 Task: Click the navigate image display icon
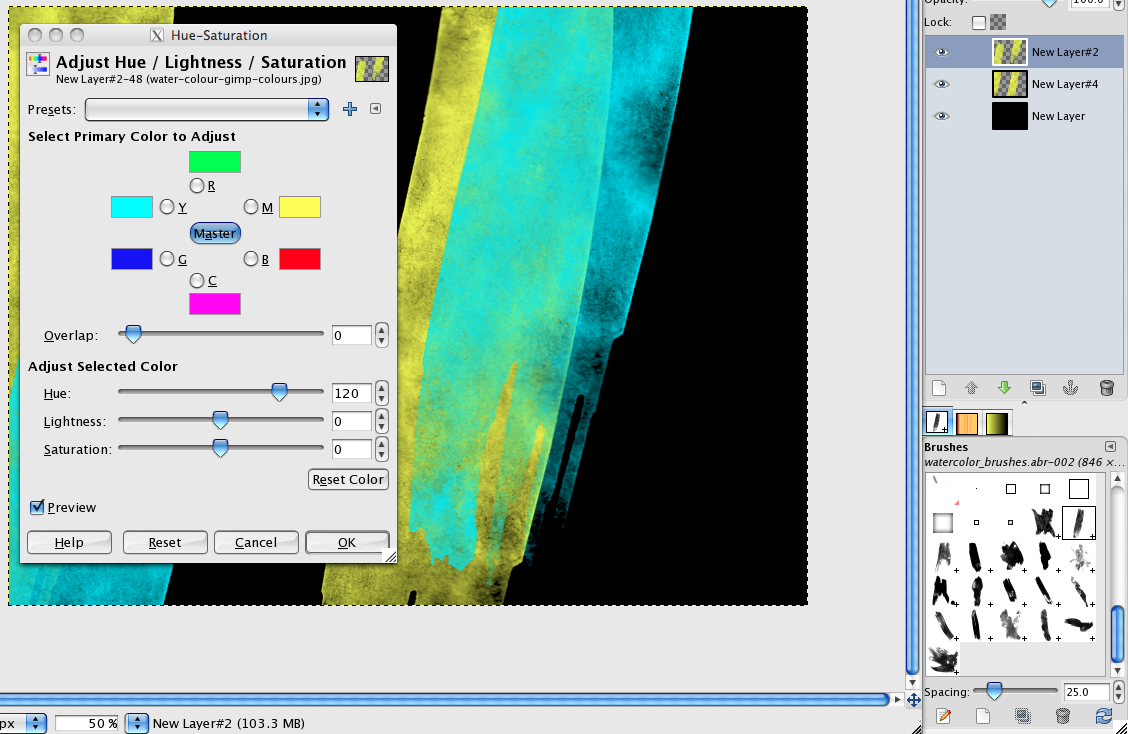(914, 699)
